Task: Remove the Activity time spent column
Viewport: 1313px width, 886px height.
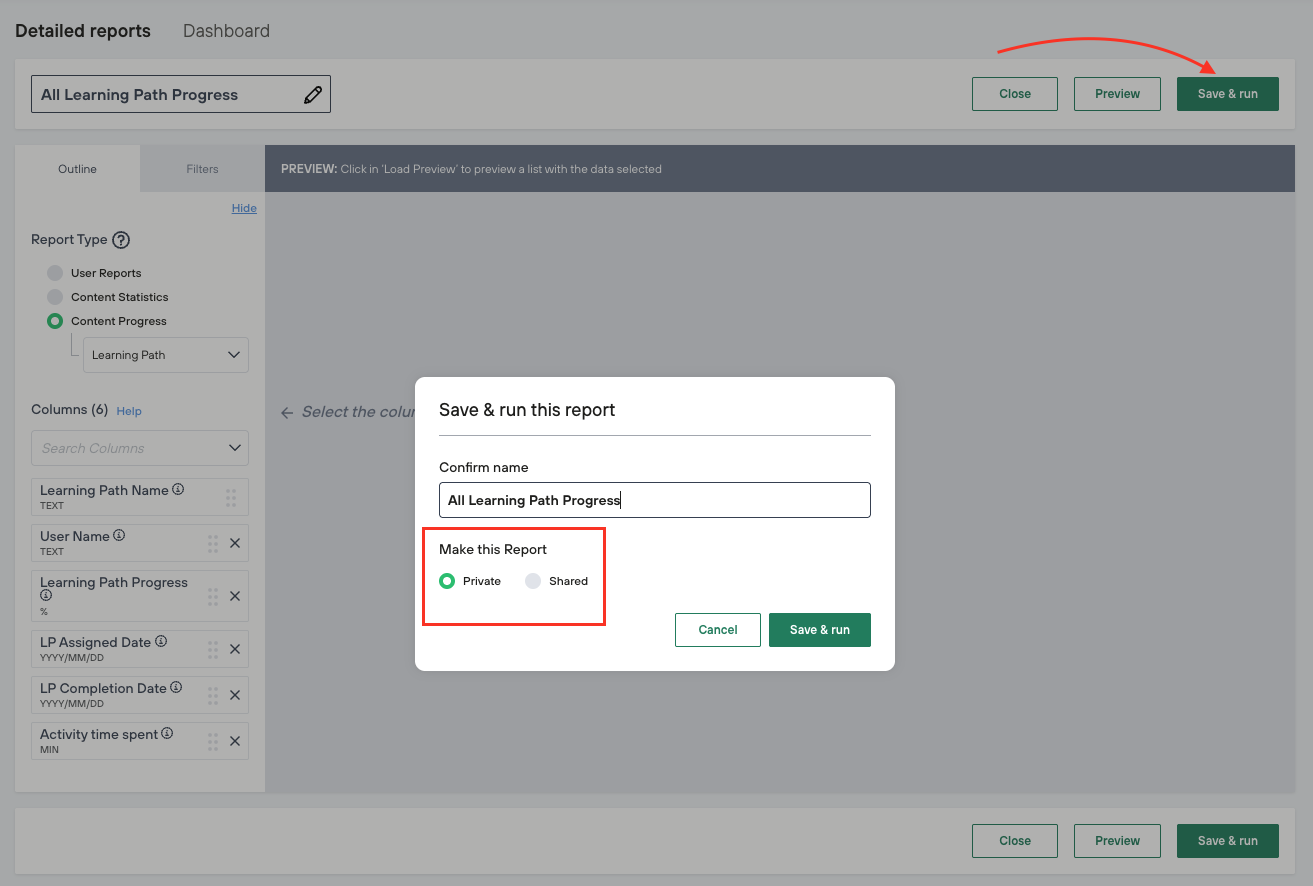Action: (235, 741)
